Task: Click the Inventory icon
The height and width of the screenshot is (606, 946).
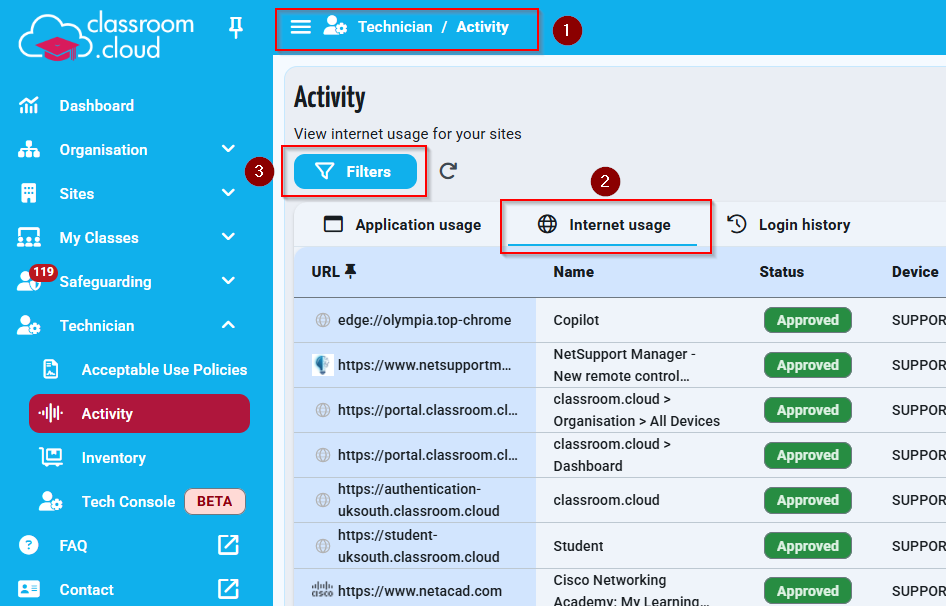Action: click(x=51, y=458)
